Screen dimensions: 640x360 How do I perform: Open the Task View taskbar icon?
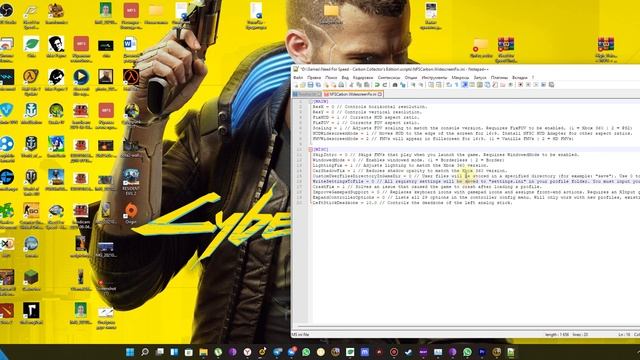pos(159,352)
